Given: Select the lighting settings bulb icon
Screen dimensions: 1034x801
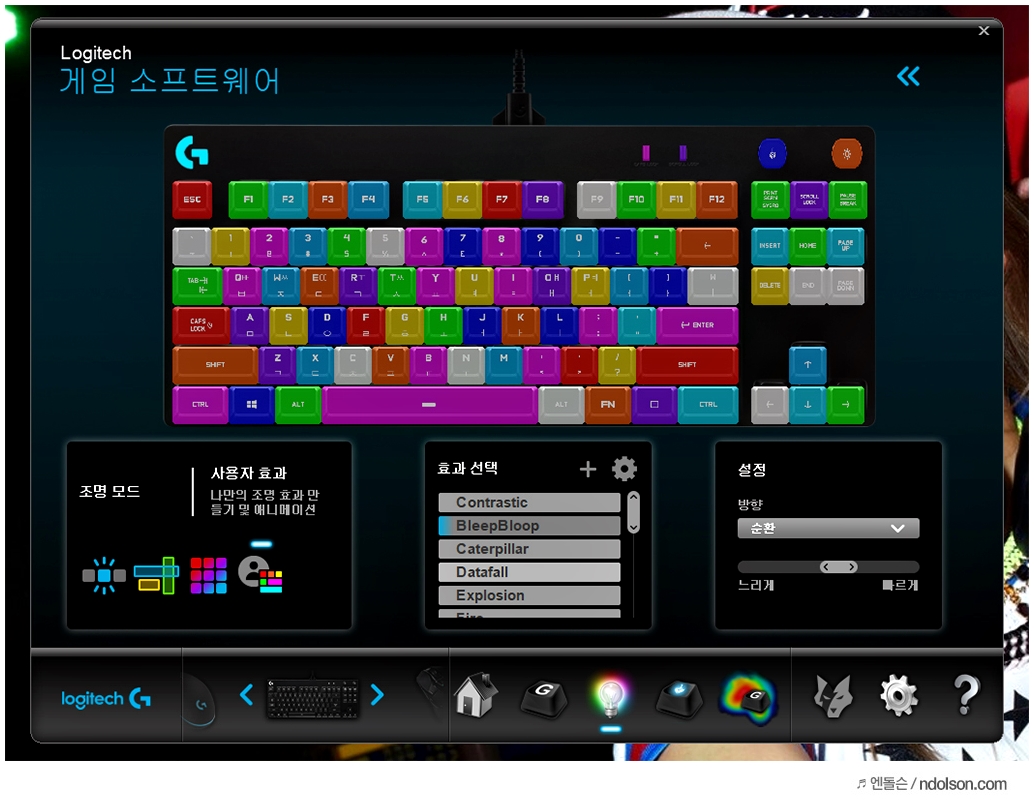Looking at the screenshot, I should [x=611, y=697].
